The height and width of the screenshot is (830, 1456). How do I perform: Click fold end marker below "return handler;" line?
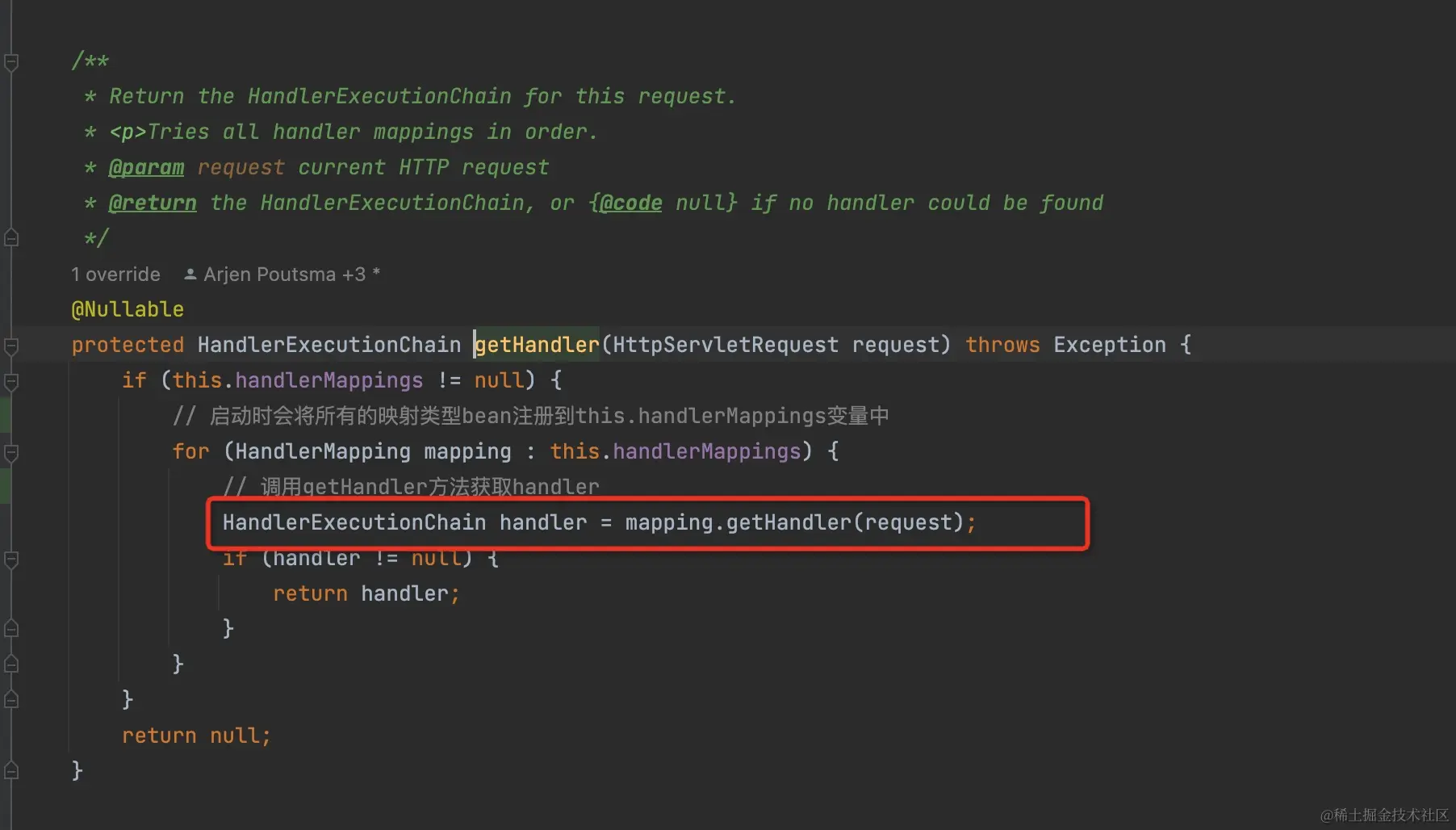tap(11, 629)
